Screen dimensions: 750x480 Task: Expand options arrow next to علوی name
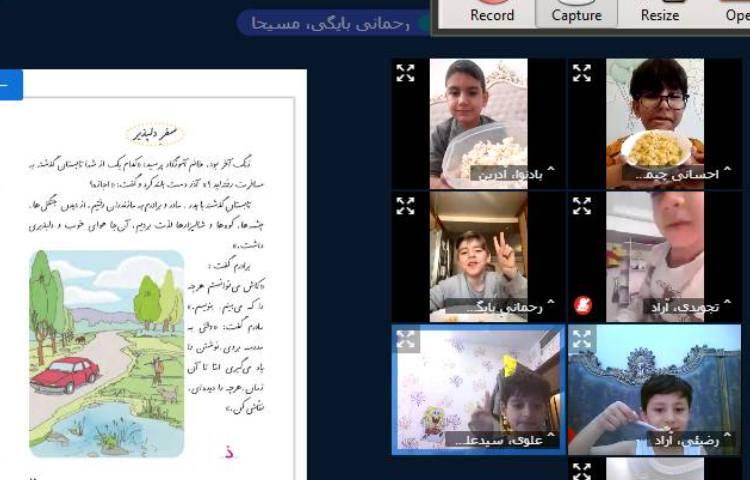coord(549,438)
